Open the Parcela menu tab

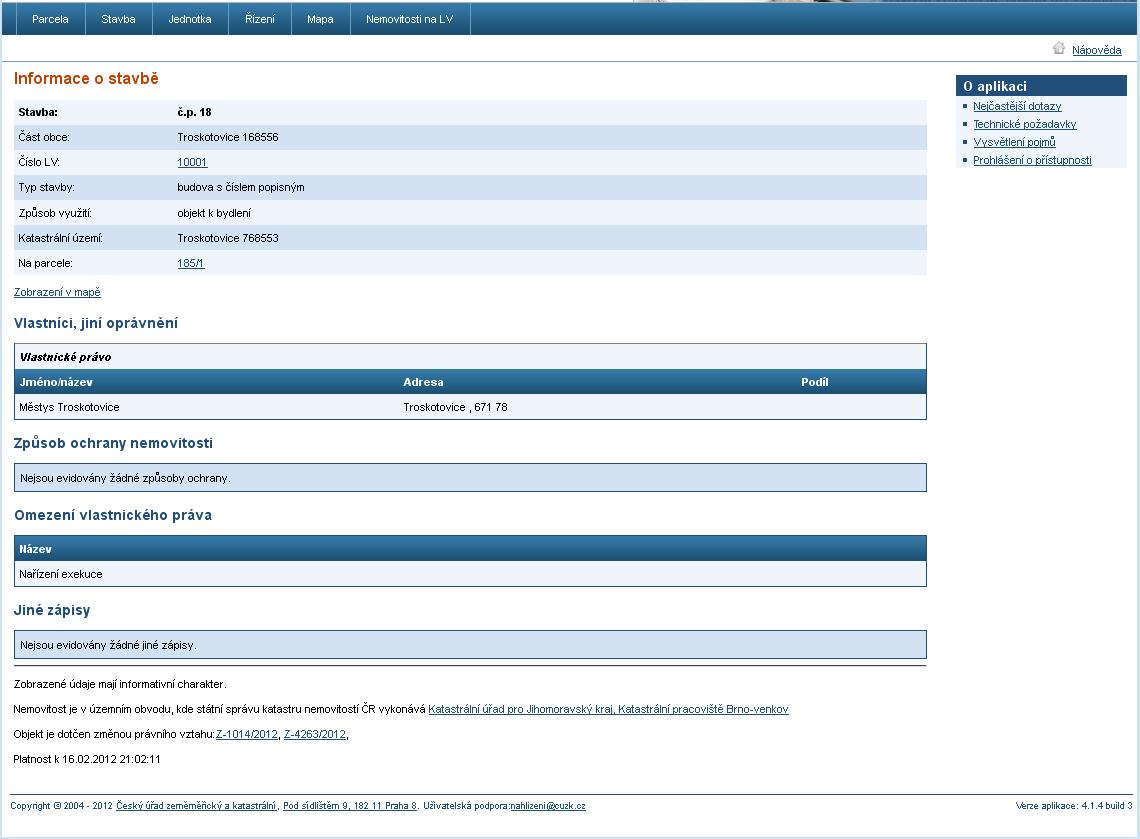50,19
